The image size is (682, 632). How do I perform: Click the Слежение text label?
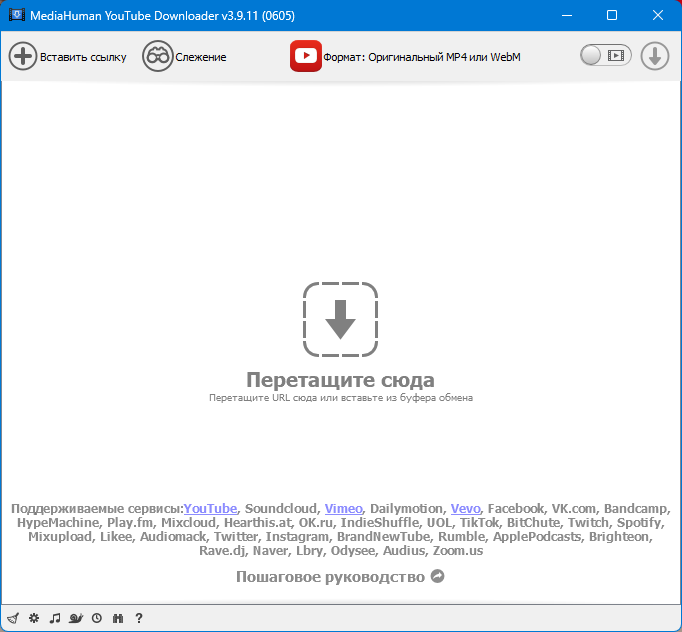point(201,57)
